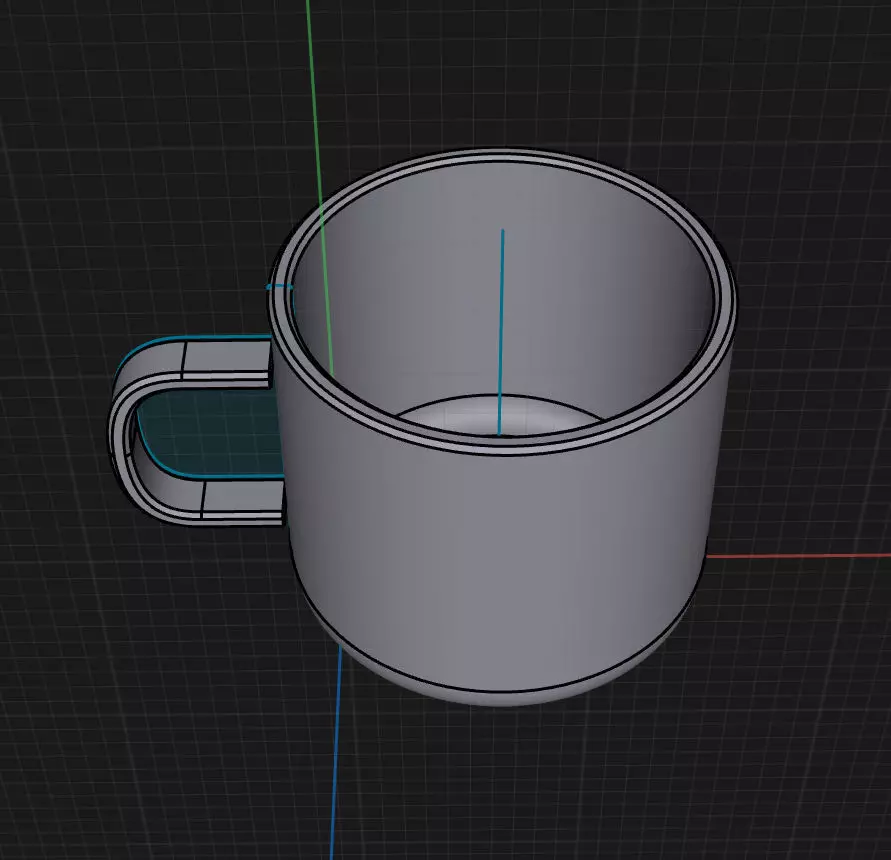
Task: Click the cyan center axis line inside mug
Action: pos(501,333)
